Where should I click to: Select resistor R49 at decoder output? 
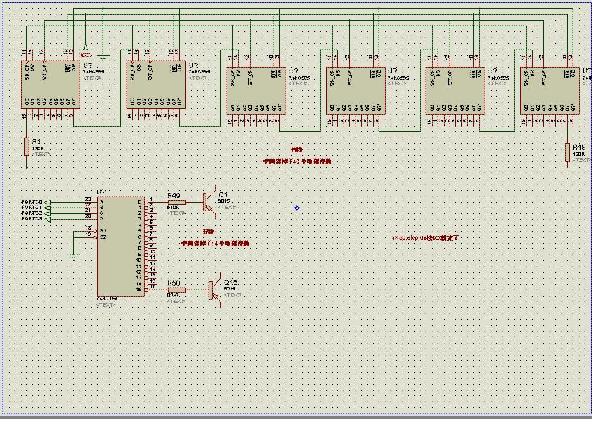[x=176, y=202]
